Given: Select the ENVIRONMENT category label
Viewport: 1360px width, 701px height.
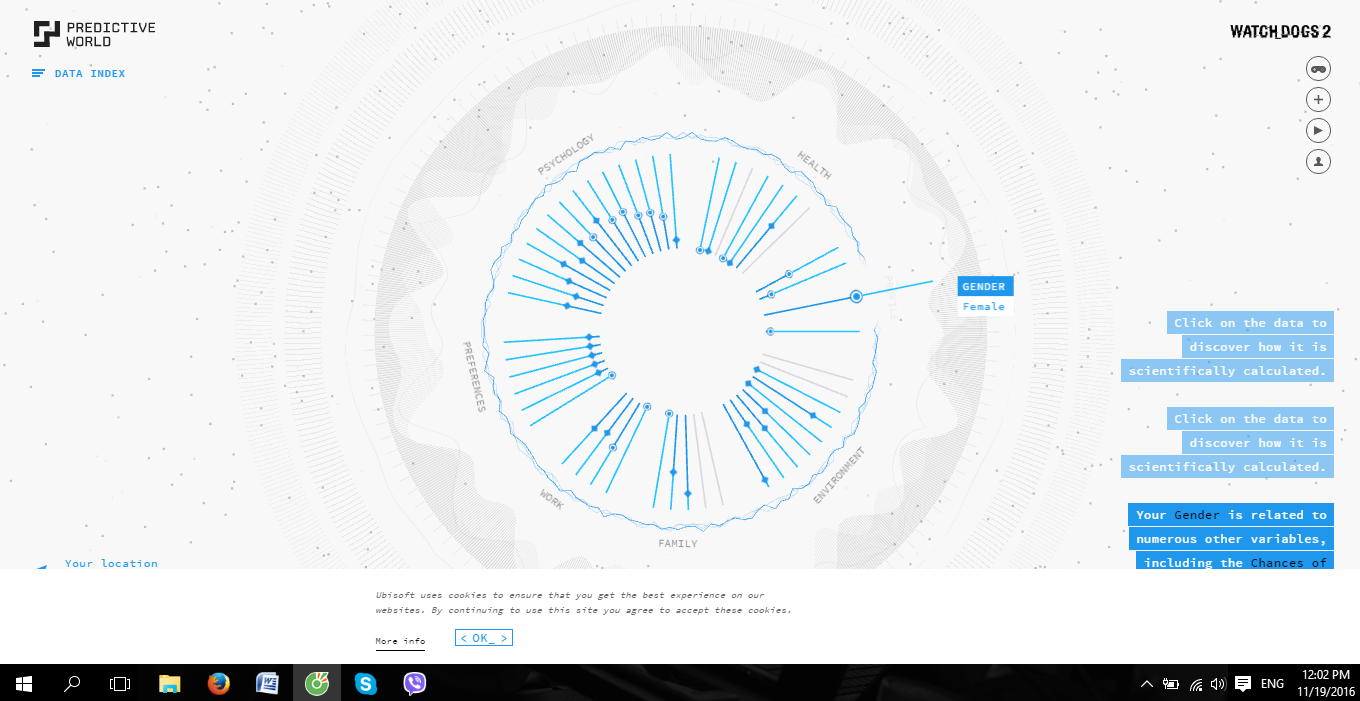Looking at the screenshot, I should 838,475.
